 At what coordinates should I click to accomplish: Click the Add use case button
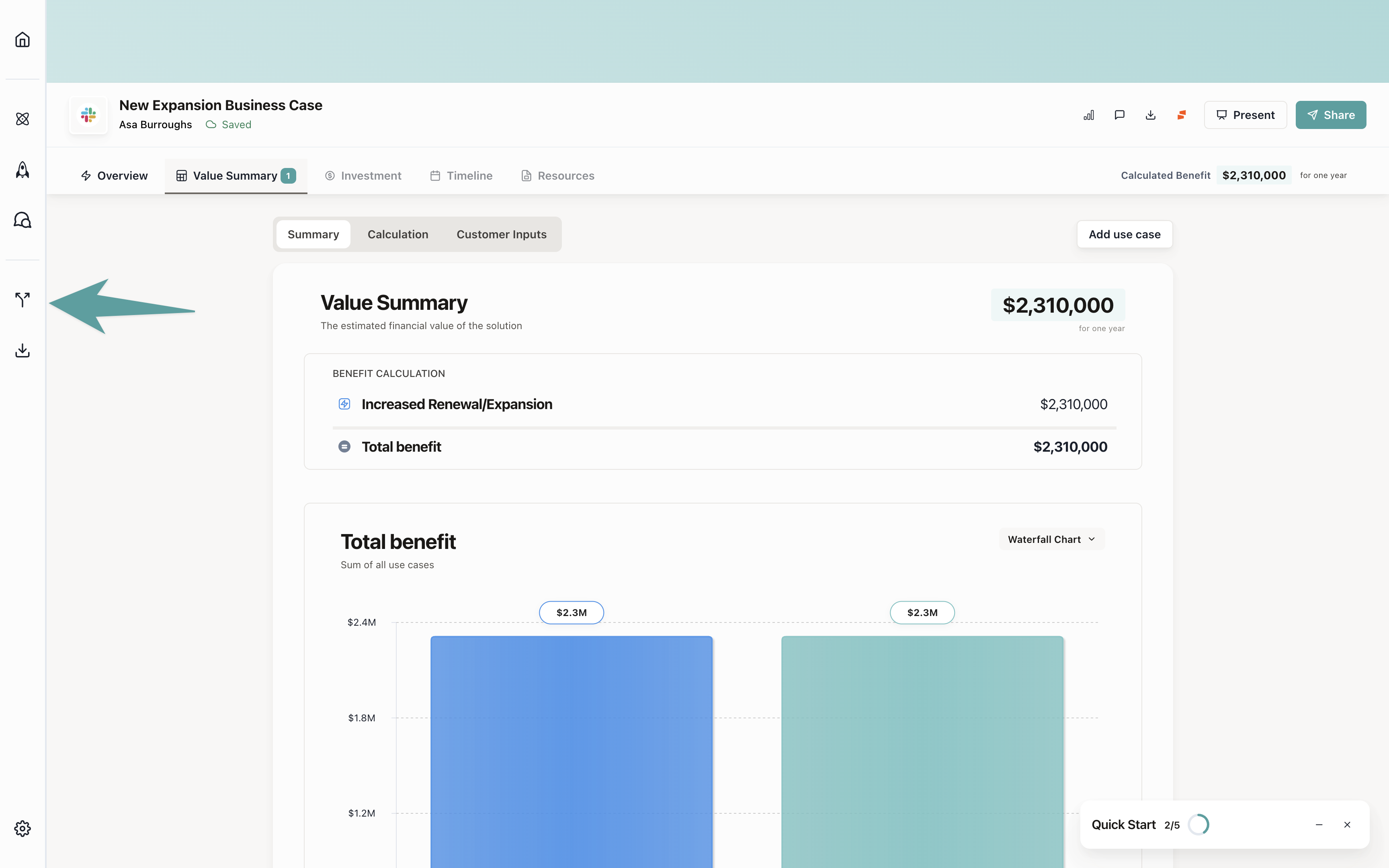[1124, 234]
